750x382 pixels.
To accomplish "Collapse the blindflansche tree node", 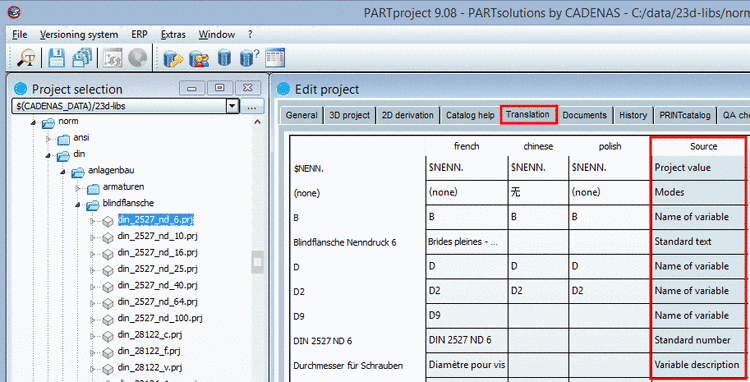I will pyautogui.click(x=78, y=205).
